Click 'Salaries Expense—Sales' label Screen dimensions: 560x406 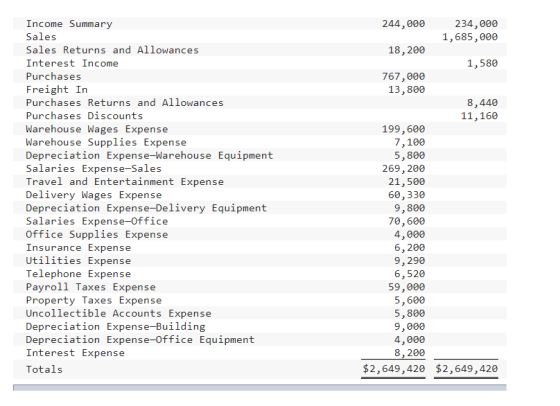click(94, 169)
